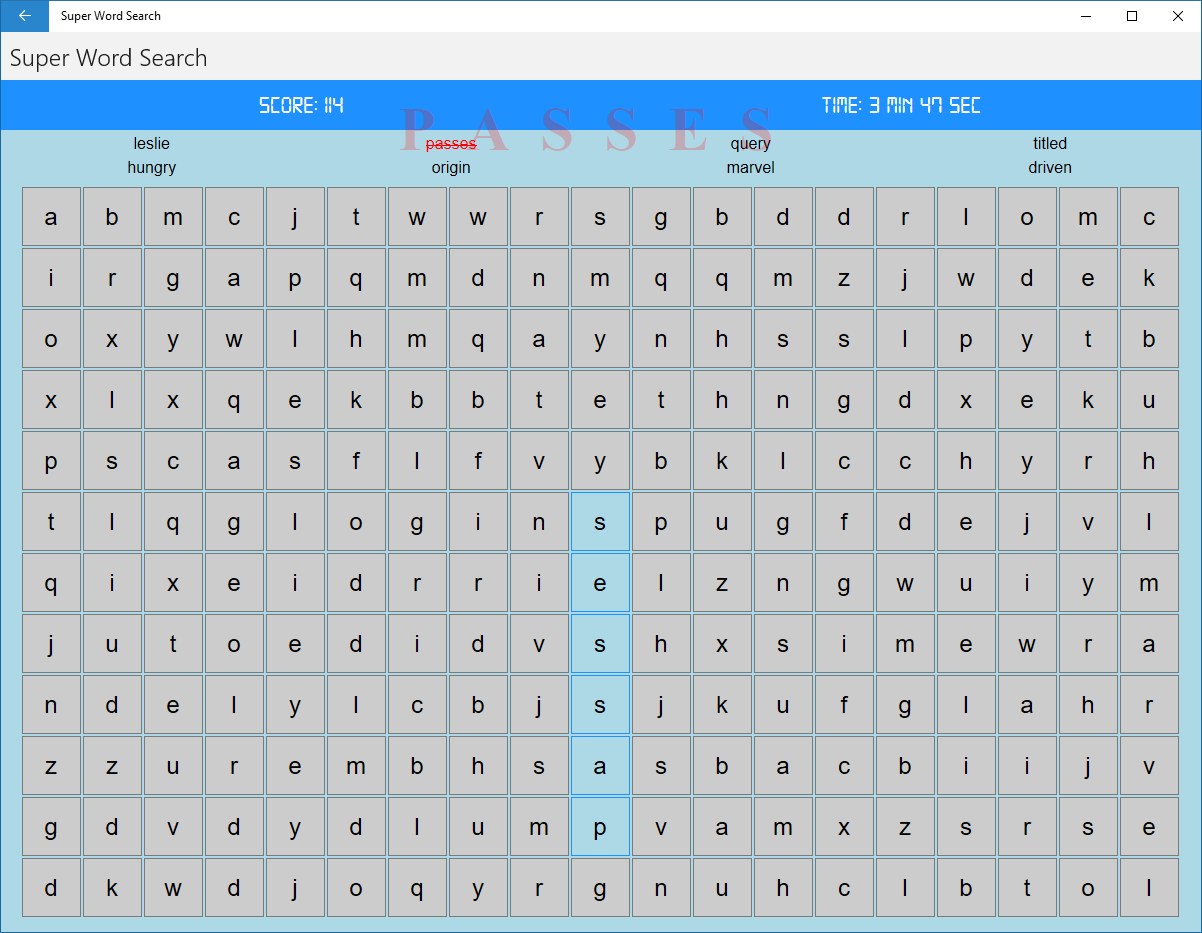The image size is (1202, 933).
Task: Select the crossed-out word 'passes'
Action: (451, 143)
